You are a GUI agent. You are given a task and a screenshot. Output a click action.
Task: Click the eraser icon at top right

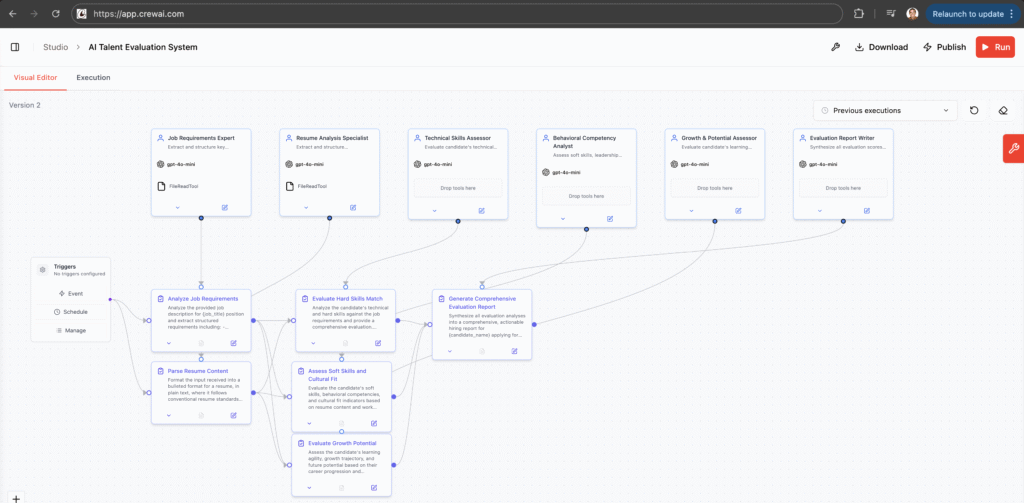click(x=1003, y=110)
